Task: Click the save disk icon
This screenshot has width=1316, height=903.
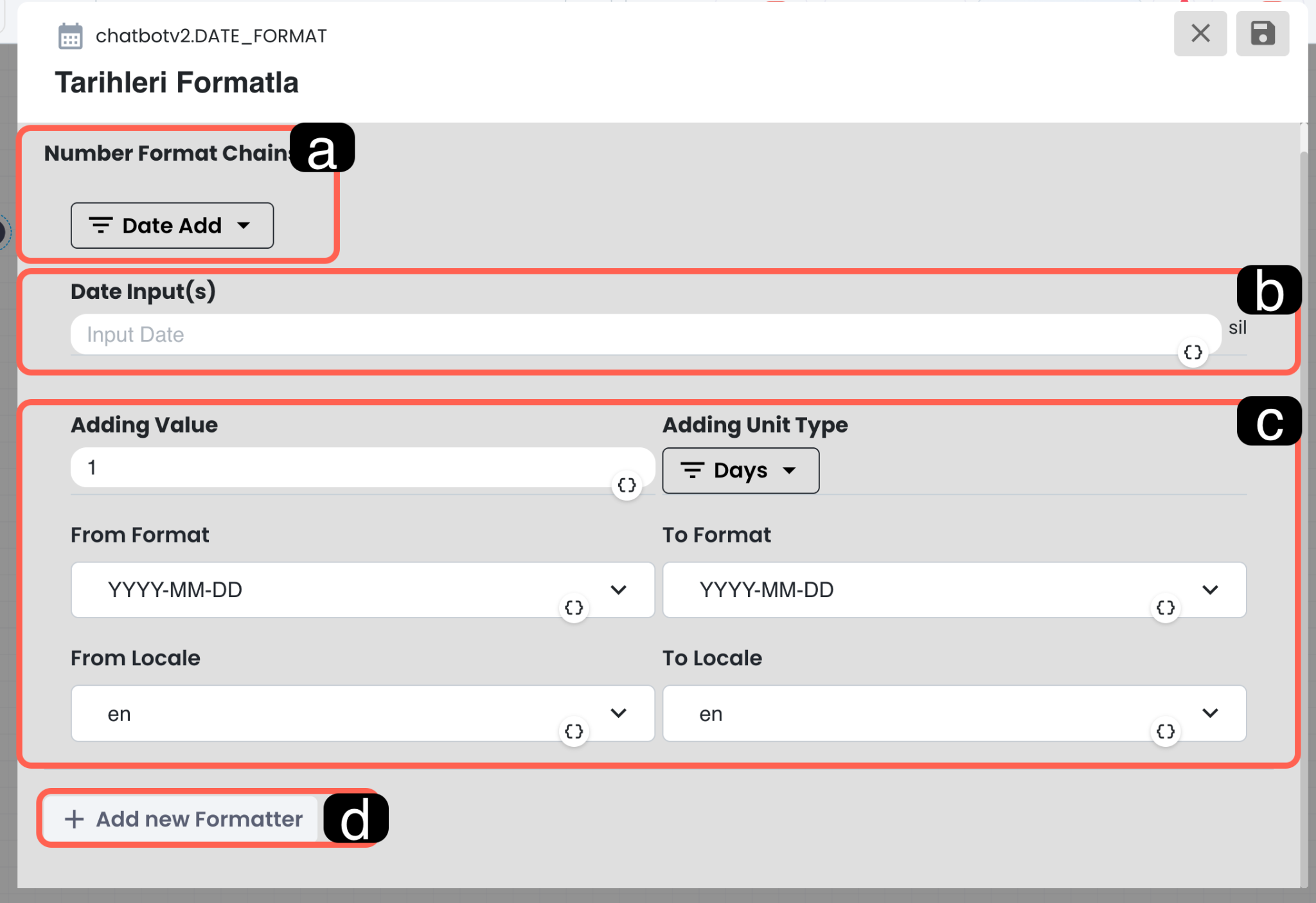Action: coord(1262,33)
